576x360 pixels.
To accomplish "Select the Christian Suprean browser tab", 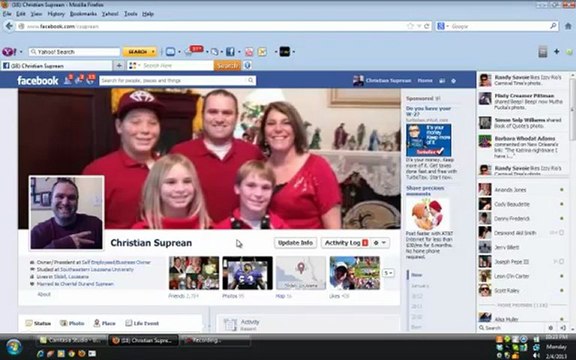I will pyautogui.click(x=56, y=66).
